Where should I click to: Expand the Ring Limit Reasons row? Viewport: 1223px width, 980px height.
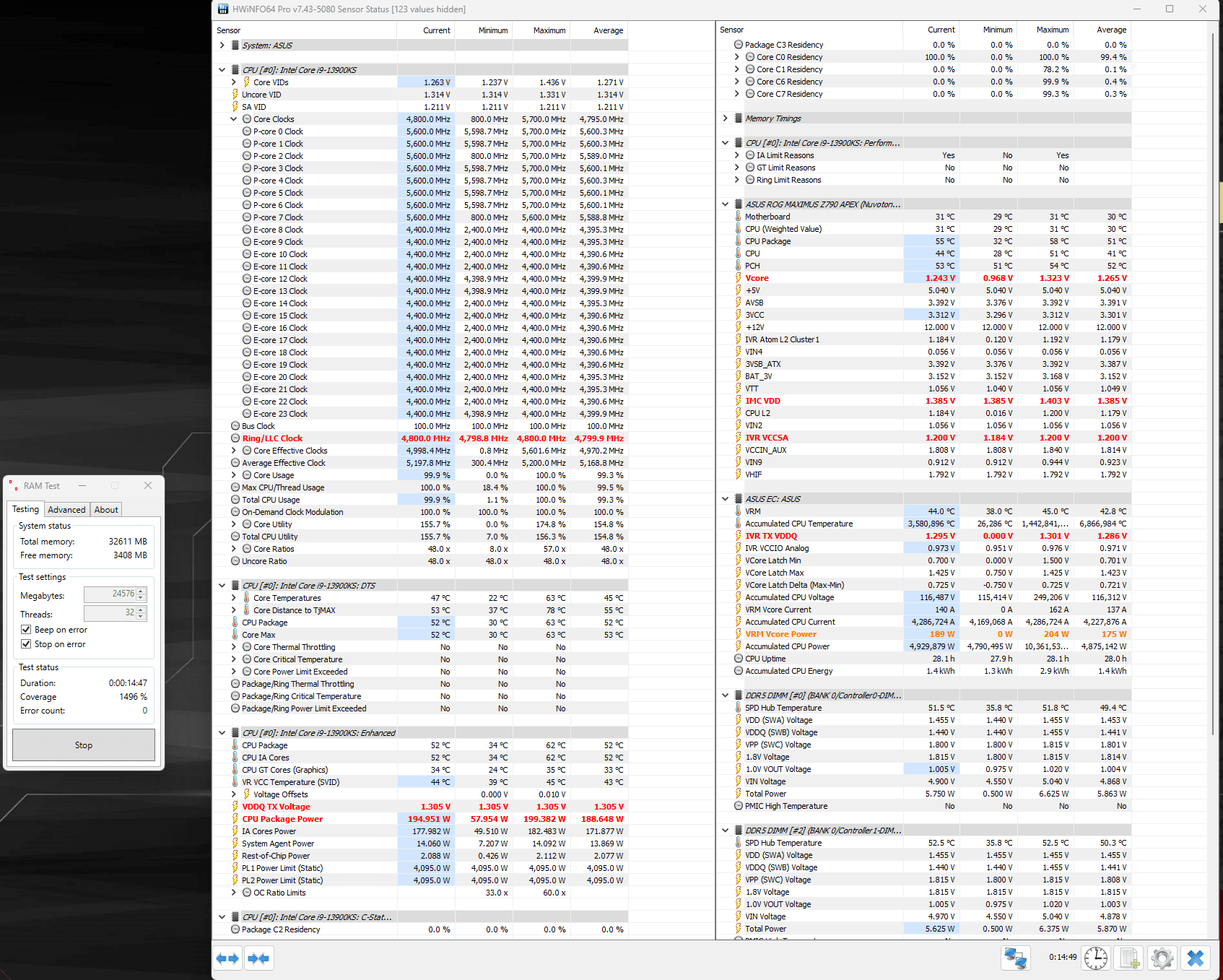[x=736, y=180]
